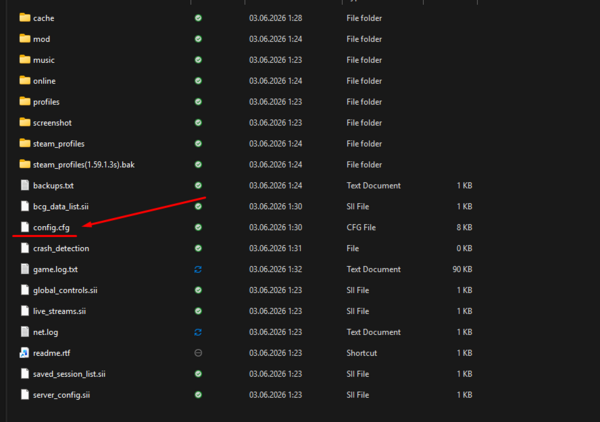Image resolution: width=600 pixels, height=422 pixels.
Task: Select the bcg_data_list.sii file icon
Action: coord(25,206)
